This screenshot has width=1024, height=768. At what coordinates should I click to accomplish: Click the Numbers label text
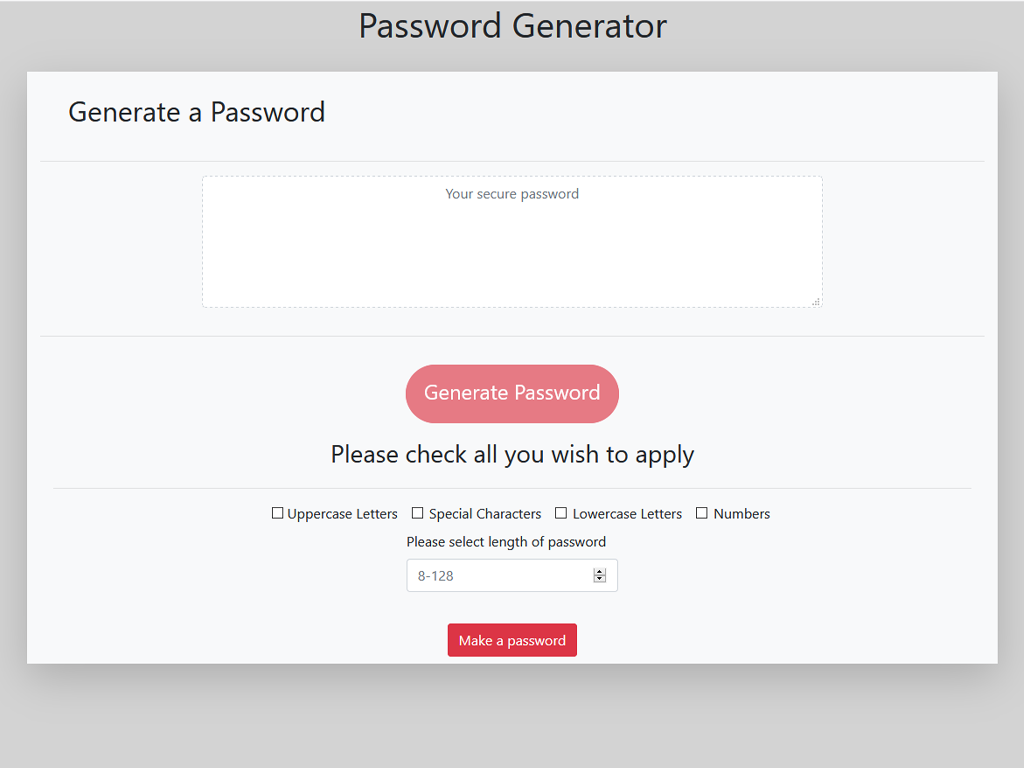pyautogui.click(x=742, y=514)
